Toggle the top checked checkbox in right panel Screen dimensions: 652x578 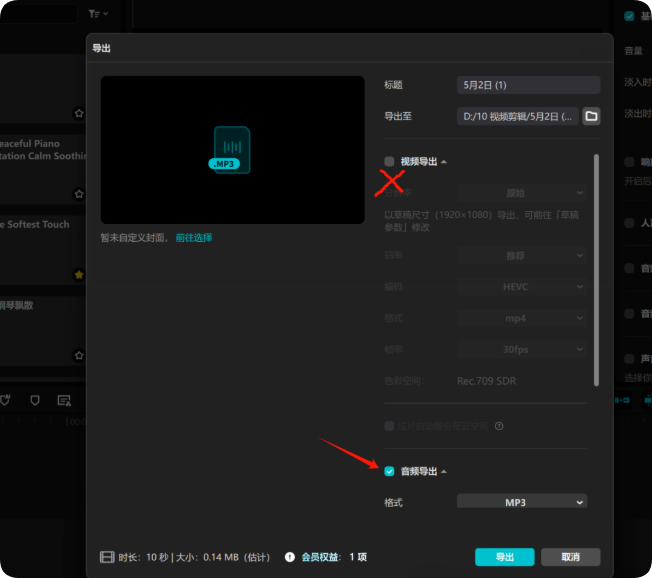[x=629, y=16]
